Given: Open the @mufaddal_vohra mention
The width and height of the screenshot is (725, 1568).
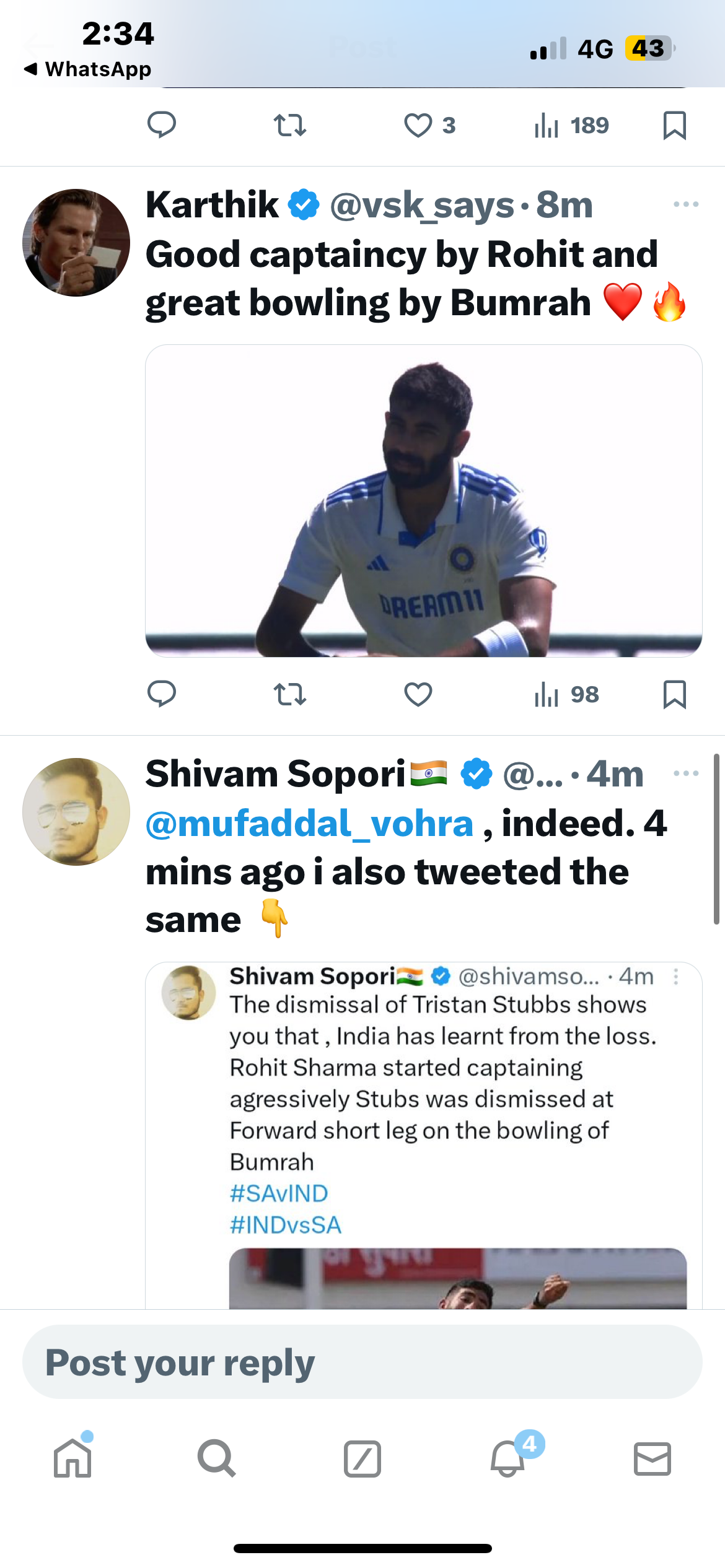Looking at the screenshot, I should pos(310,824).
